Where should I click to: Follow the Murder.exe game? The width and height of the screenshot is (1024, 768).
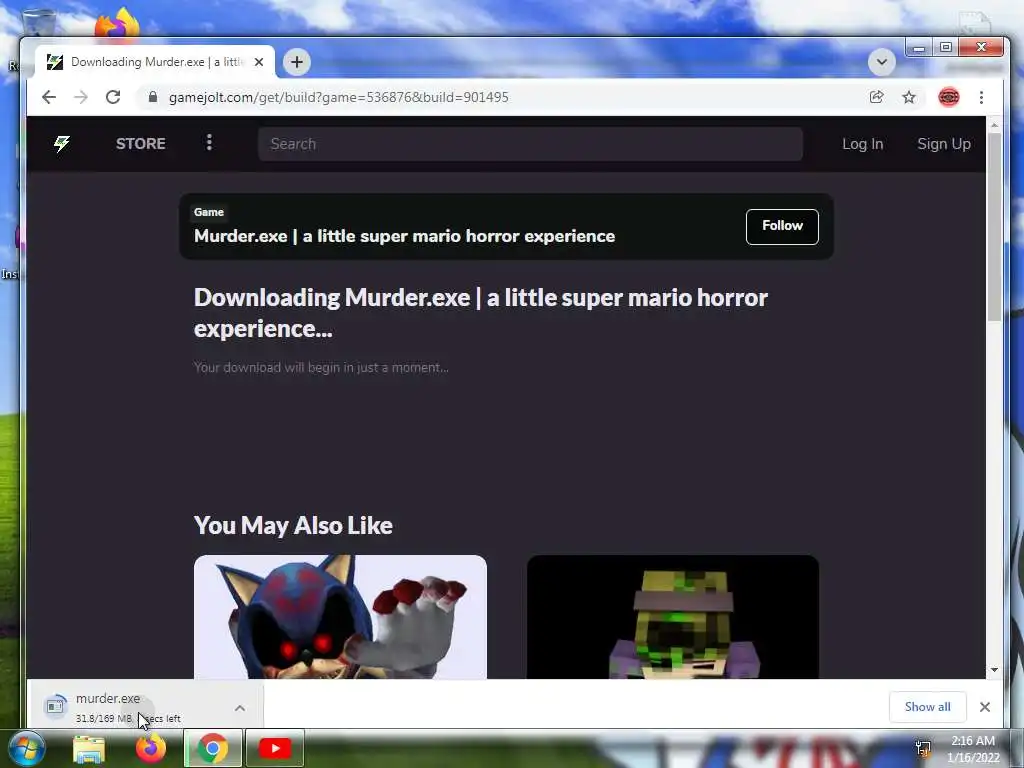pyautogui.click(x=782, y=227)
